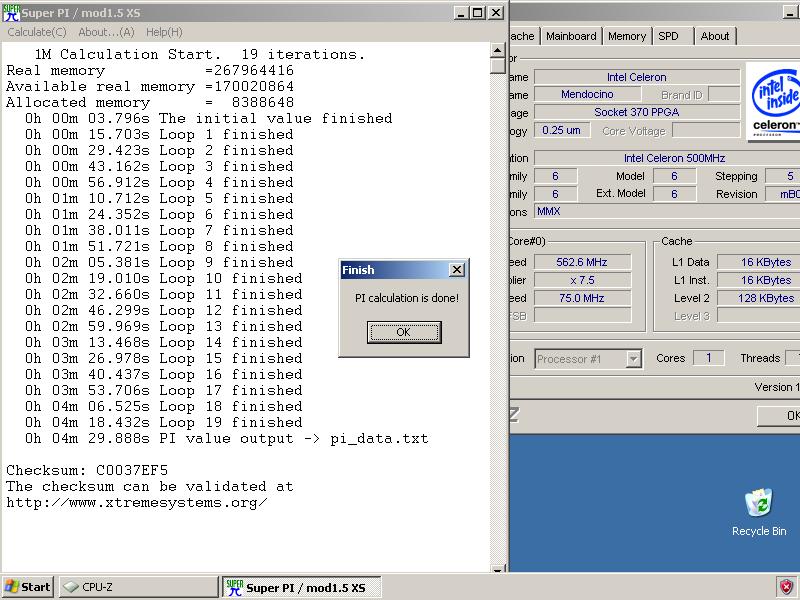This screenshot has width=800, height=600.
Task: Click L1 Data '16 KBytes' value
Action: click(x=759, y=262)
